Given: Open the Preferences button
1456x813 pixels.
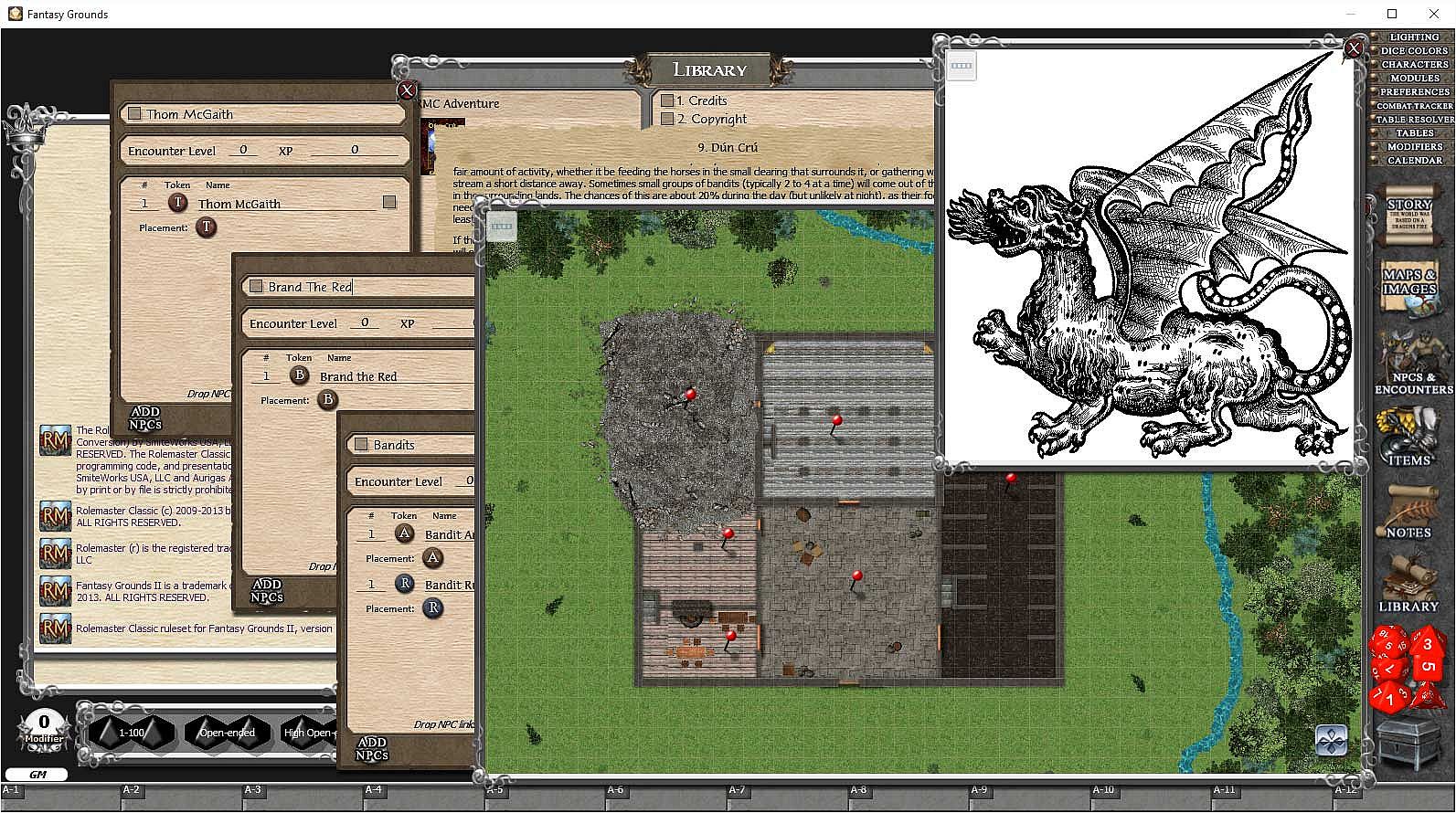Looking at the screenshot, I should [1413, 92].
